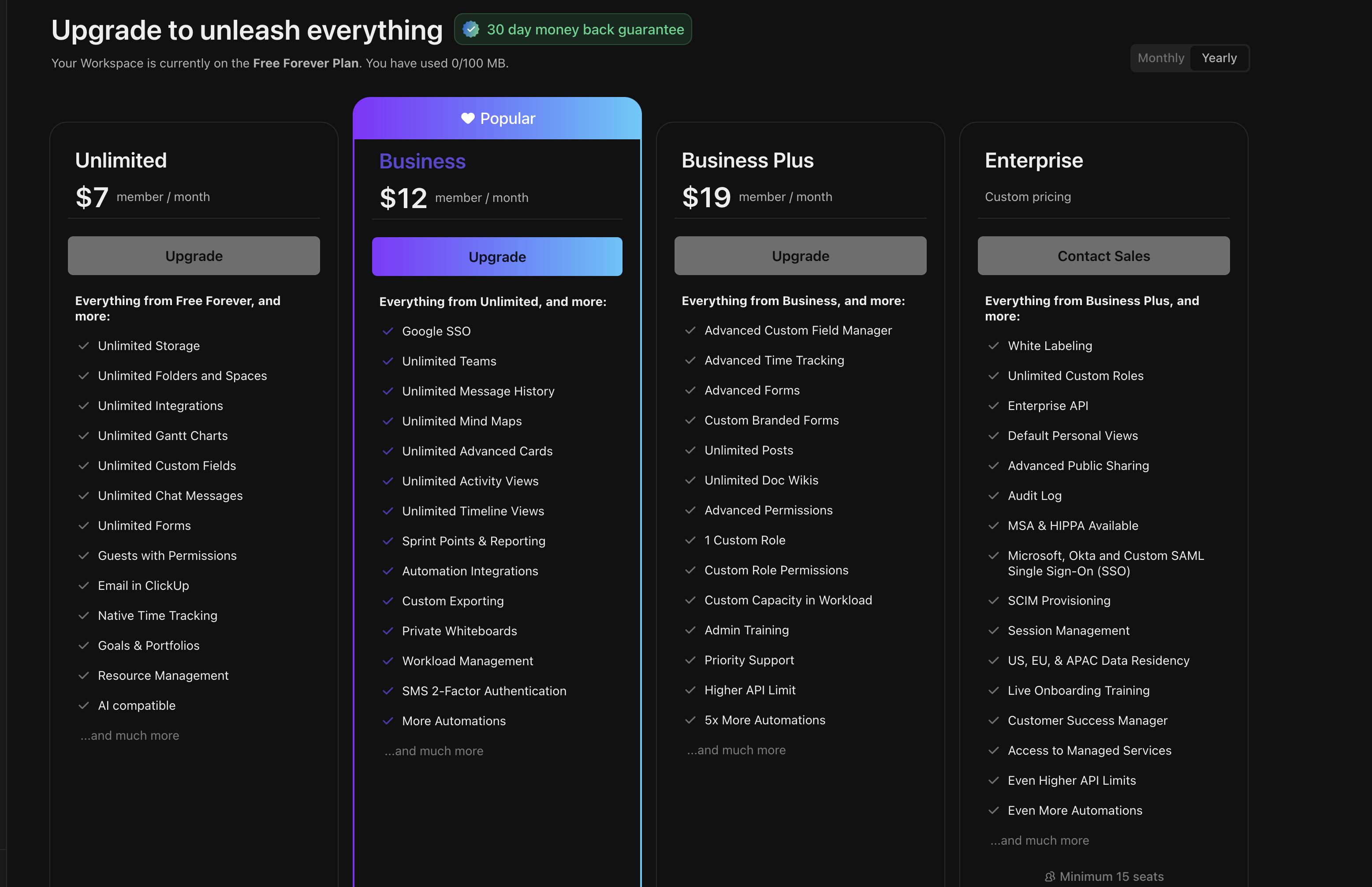Click 'Native Time Tracking' feature
Image resolution: width=1372 pixels, height=887 pixels.
pyautogui.click(x=157, y=615)
